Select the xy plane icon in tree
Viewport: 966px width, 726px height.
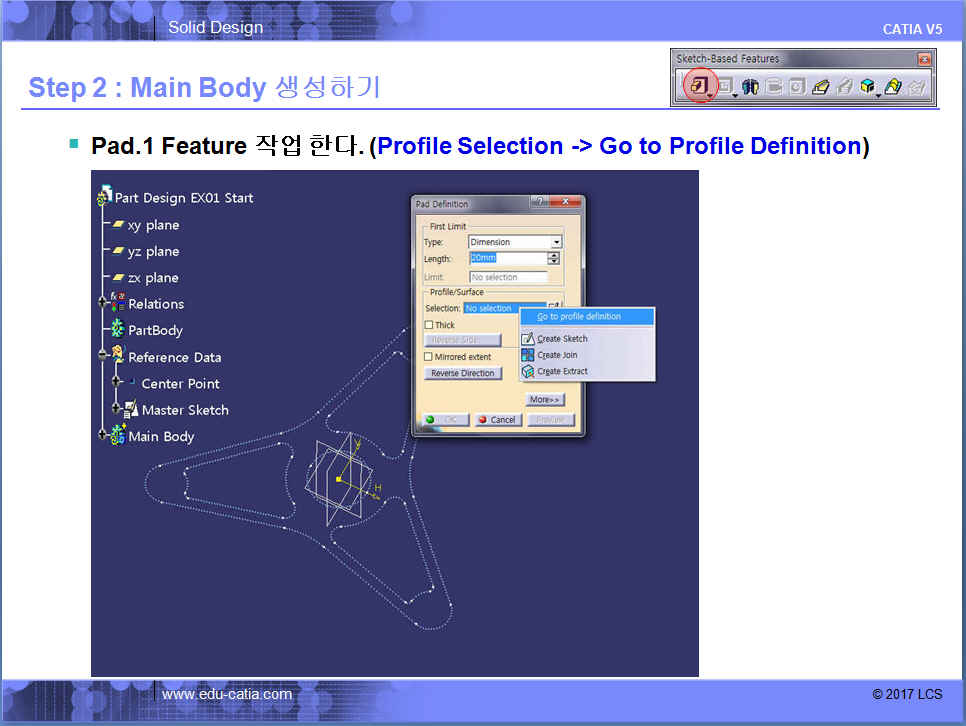pos(118,224)
